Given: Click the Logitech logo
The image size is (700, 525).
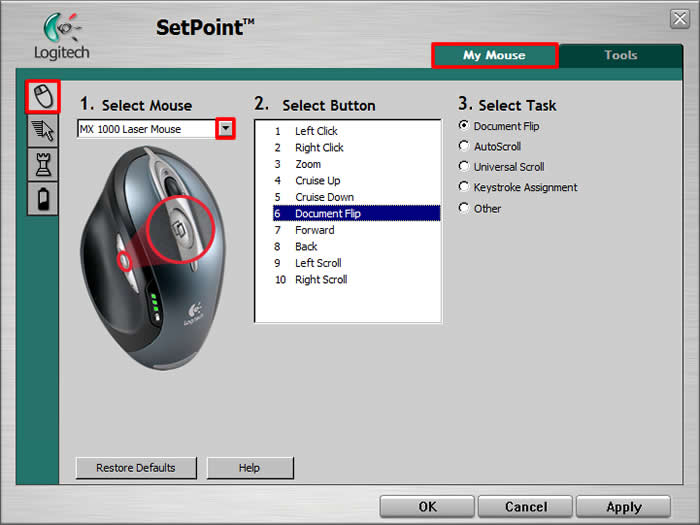Looking at the screenshot, I should [x=61, y=36].
